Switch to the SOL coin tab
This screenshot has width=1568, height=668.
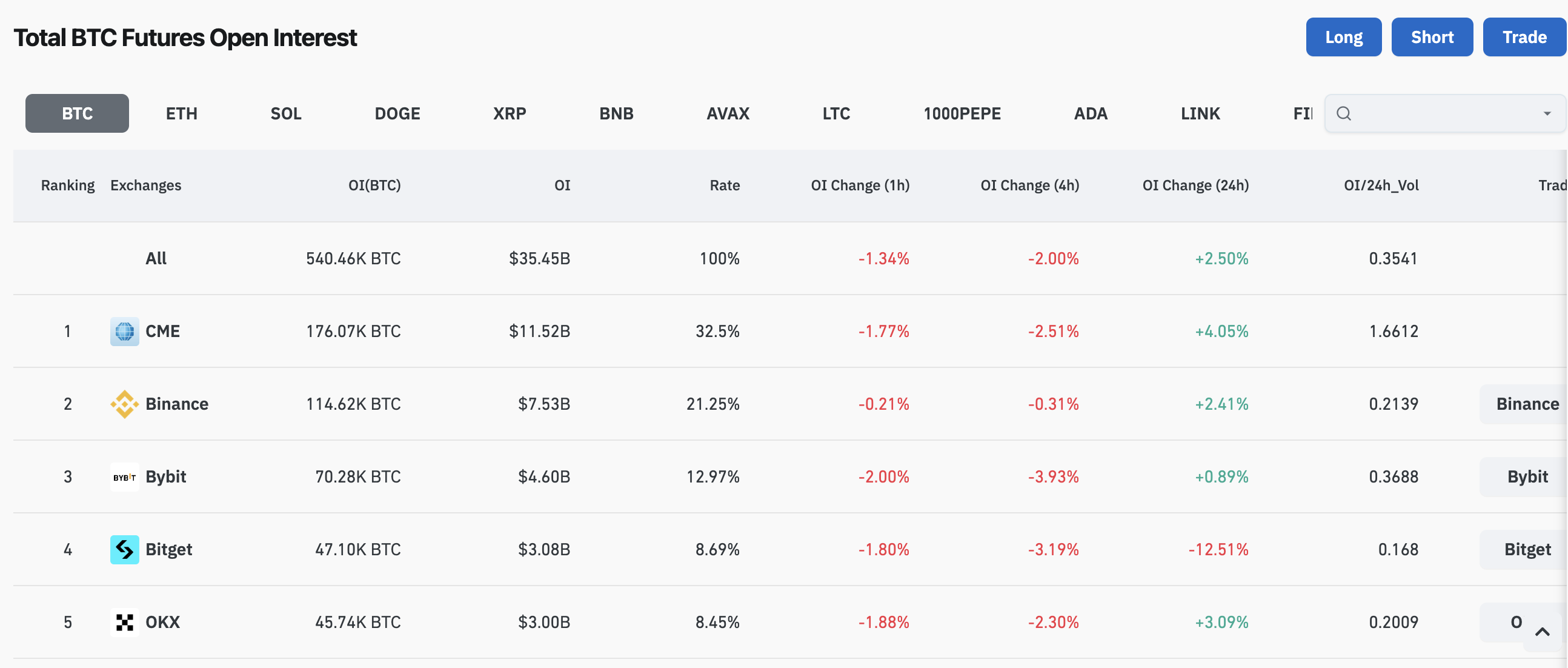285,113
